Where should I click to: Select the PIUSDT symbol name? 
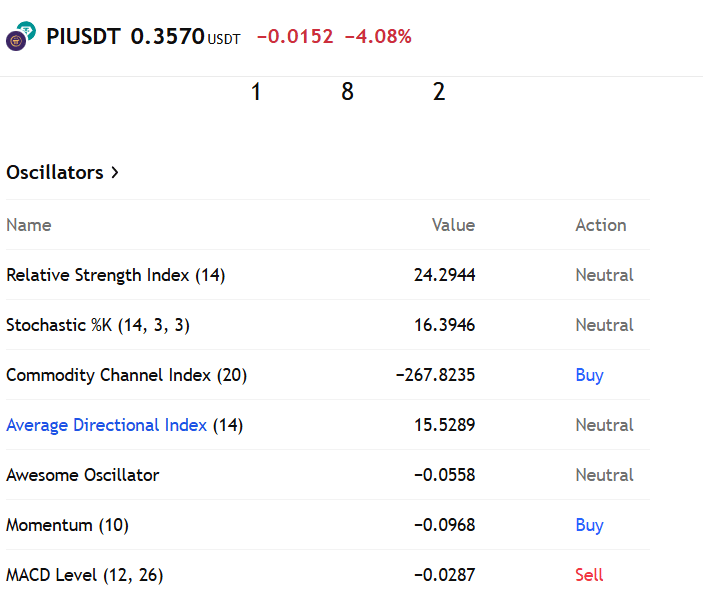83,36
